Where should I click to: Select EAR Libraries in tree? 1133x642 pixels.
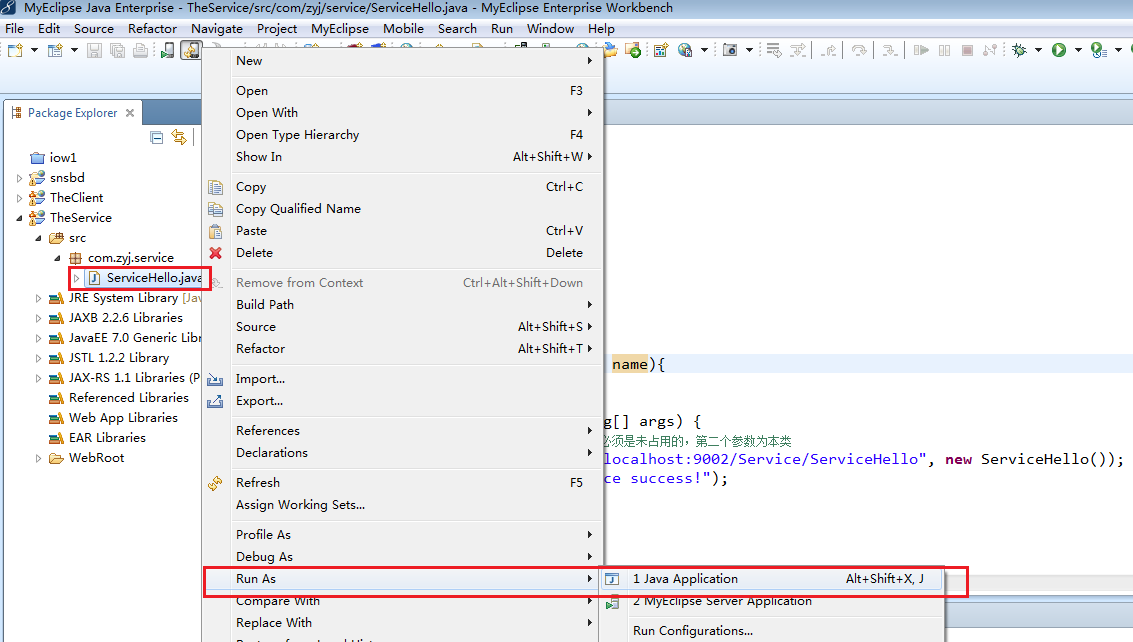107,438
